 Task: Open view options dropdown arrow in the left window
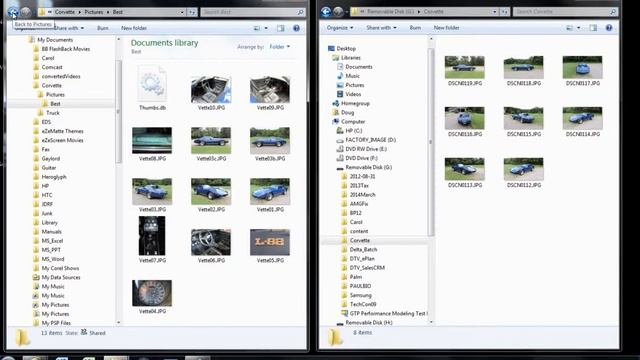(x=266, y=28)
